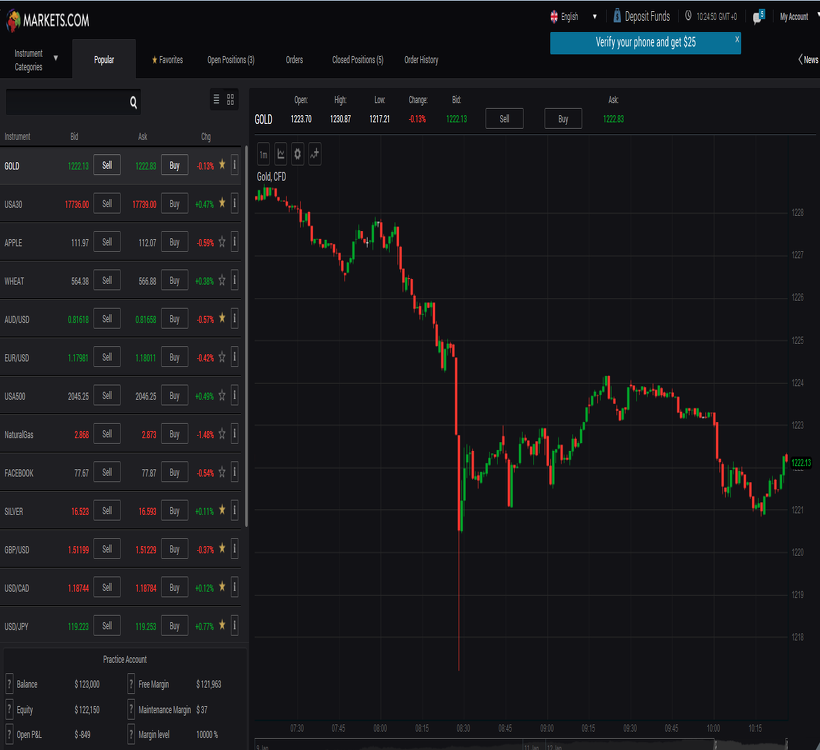The height and width of the screenshot is (750, 820).
Task: Click the instrument list scrollbar
Action: (246, 336)
